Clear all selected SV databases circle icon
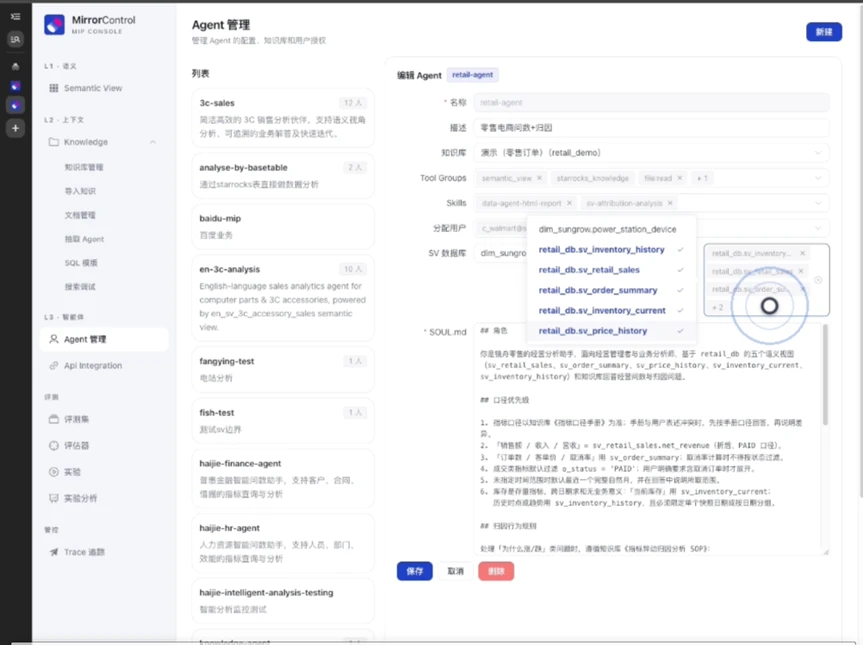Screen dimensions: 863x645 (818, 280)
